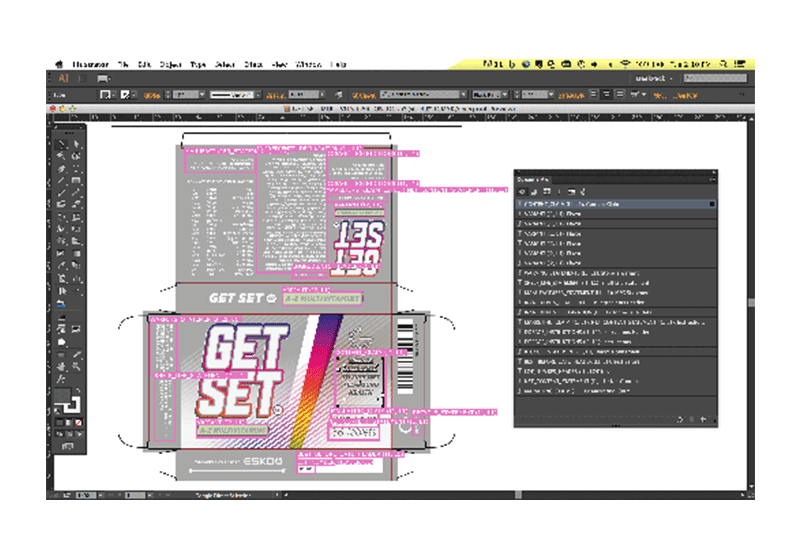Select the Direct Selection tool
The image size is (800, 559).
click(x=76, y=144)
